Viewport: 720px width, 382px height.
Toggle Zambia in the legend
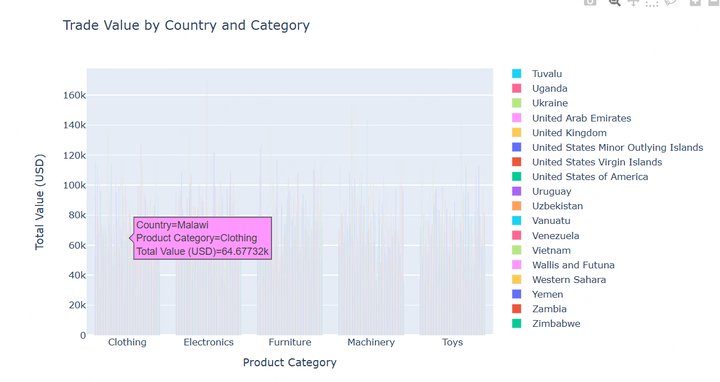point(539,309)
